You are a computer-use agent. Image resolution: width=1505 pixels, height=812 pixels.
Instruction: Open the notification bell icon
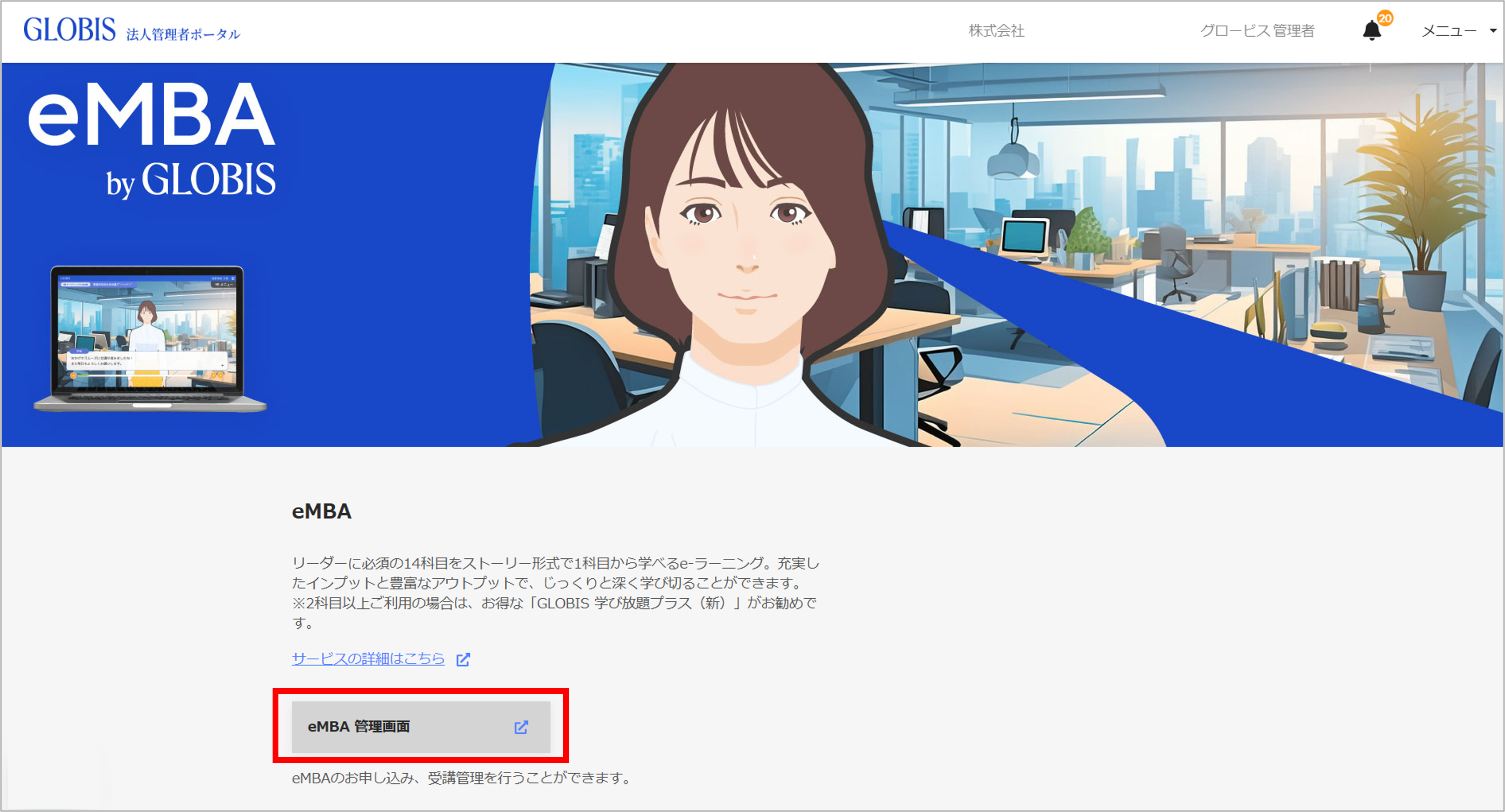pyautogui.click(x=1371, y=30)
